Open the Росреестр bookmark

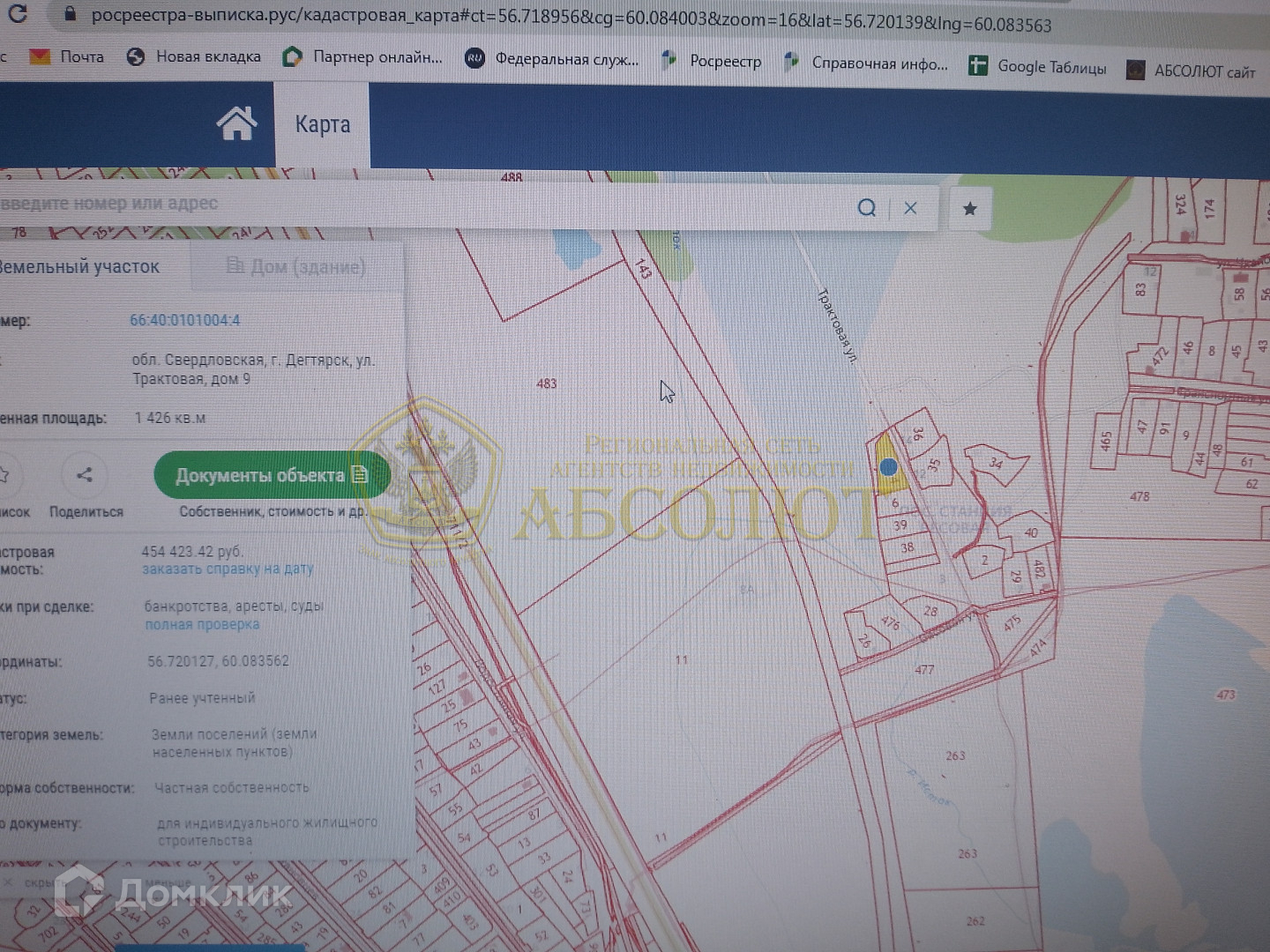(x=712, y=61)
